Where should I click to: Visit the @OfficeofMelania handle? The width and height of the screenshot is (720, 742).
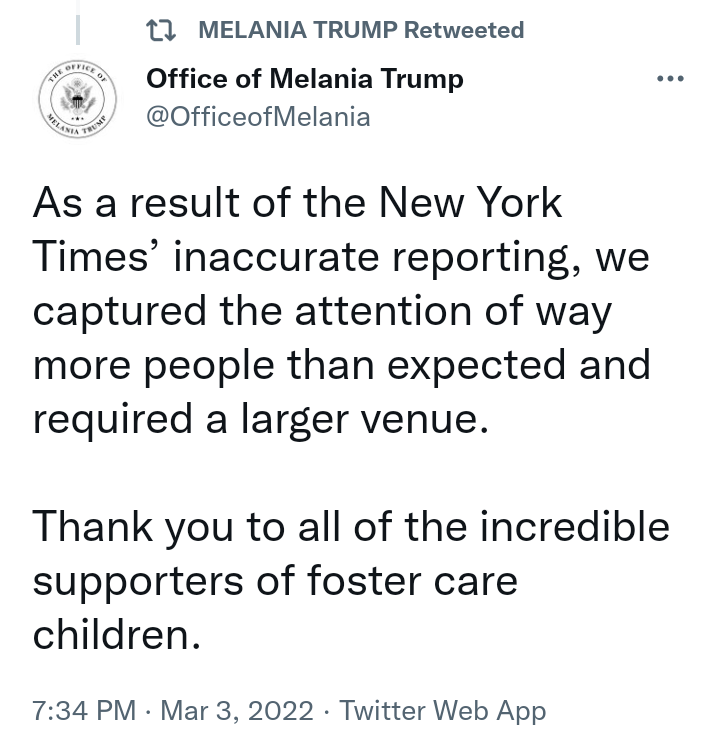pos(258,117)
